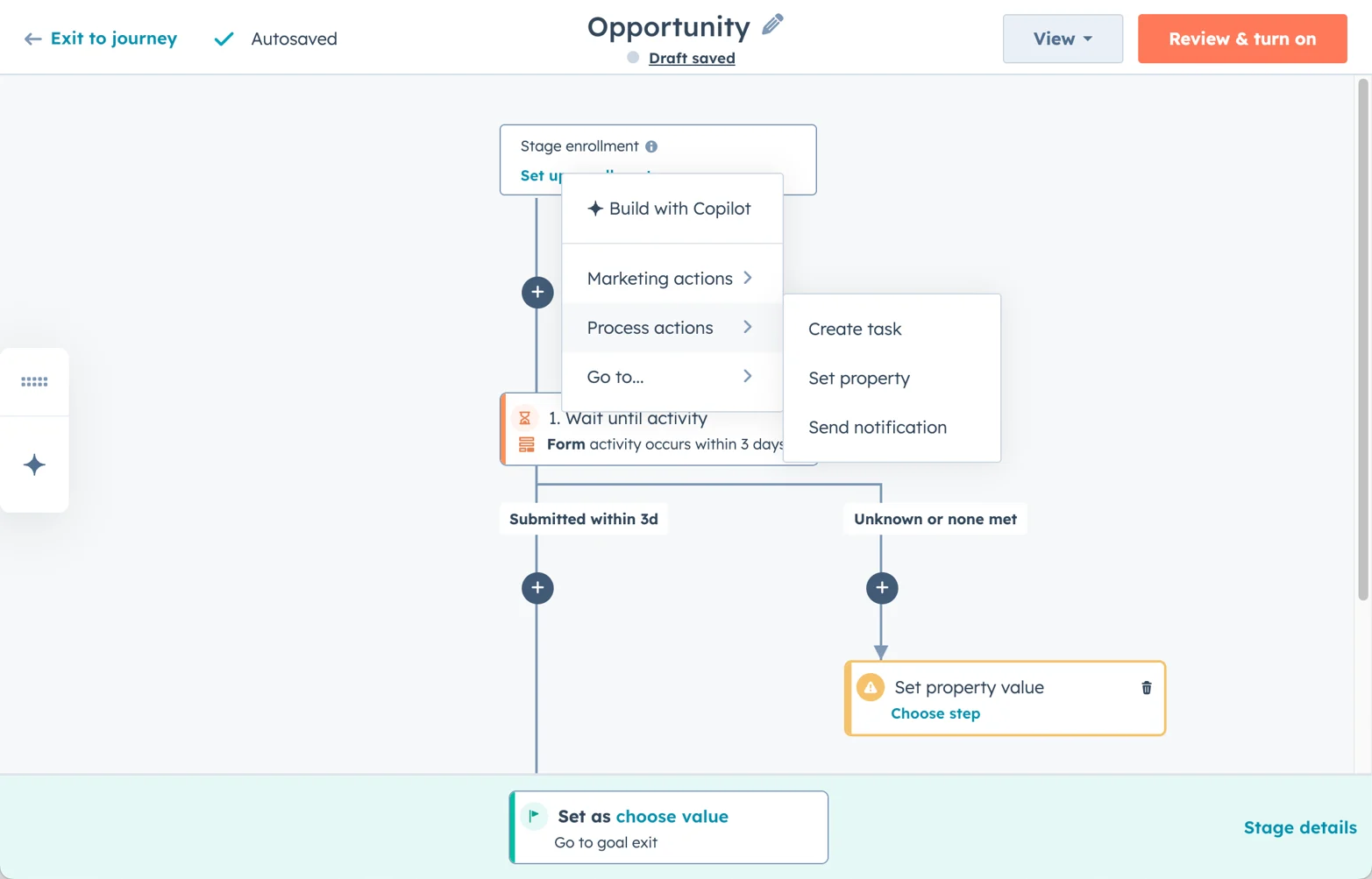Expand the Go to... submenu
The image size is (1372, 879).
point(672,377)
